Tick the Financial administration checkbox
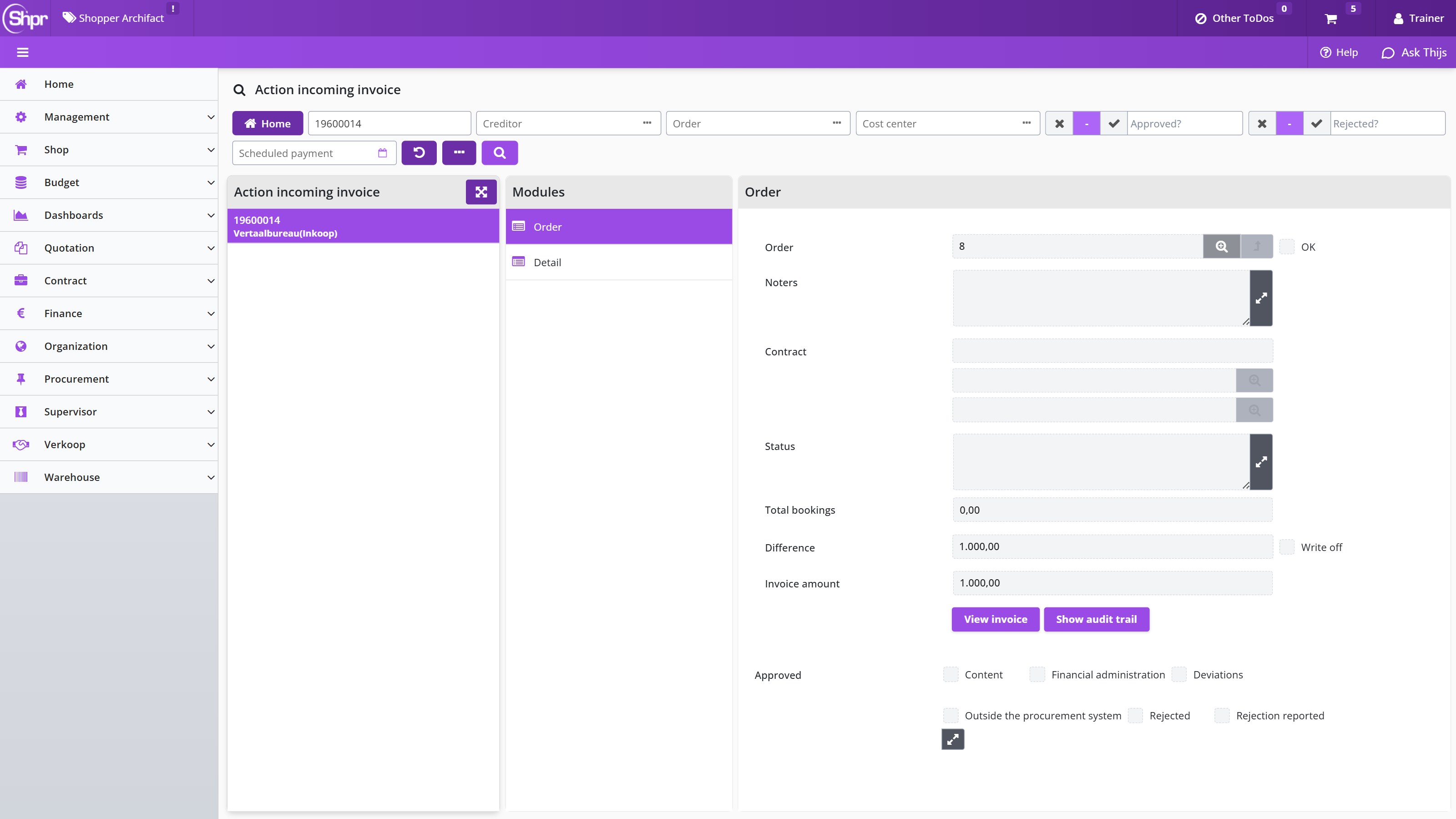1456x819 pixels. (1037, 674)
